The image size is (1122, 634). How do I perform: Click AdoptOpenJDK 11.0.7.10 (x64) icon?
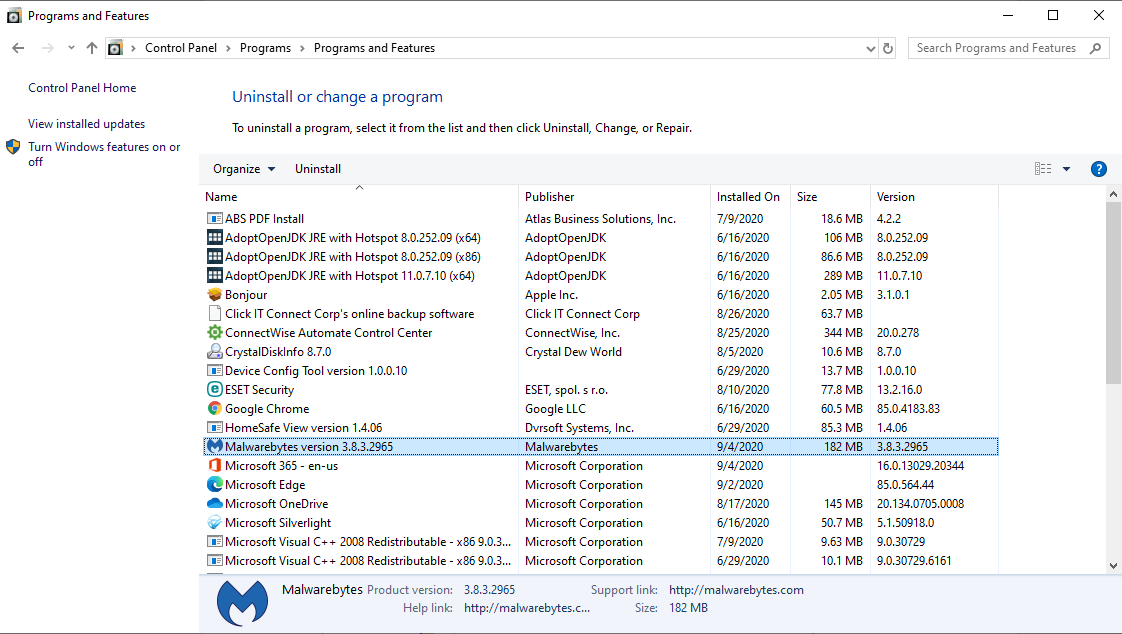point(214,275)
